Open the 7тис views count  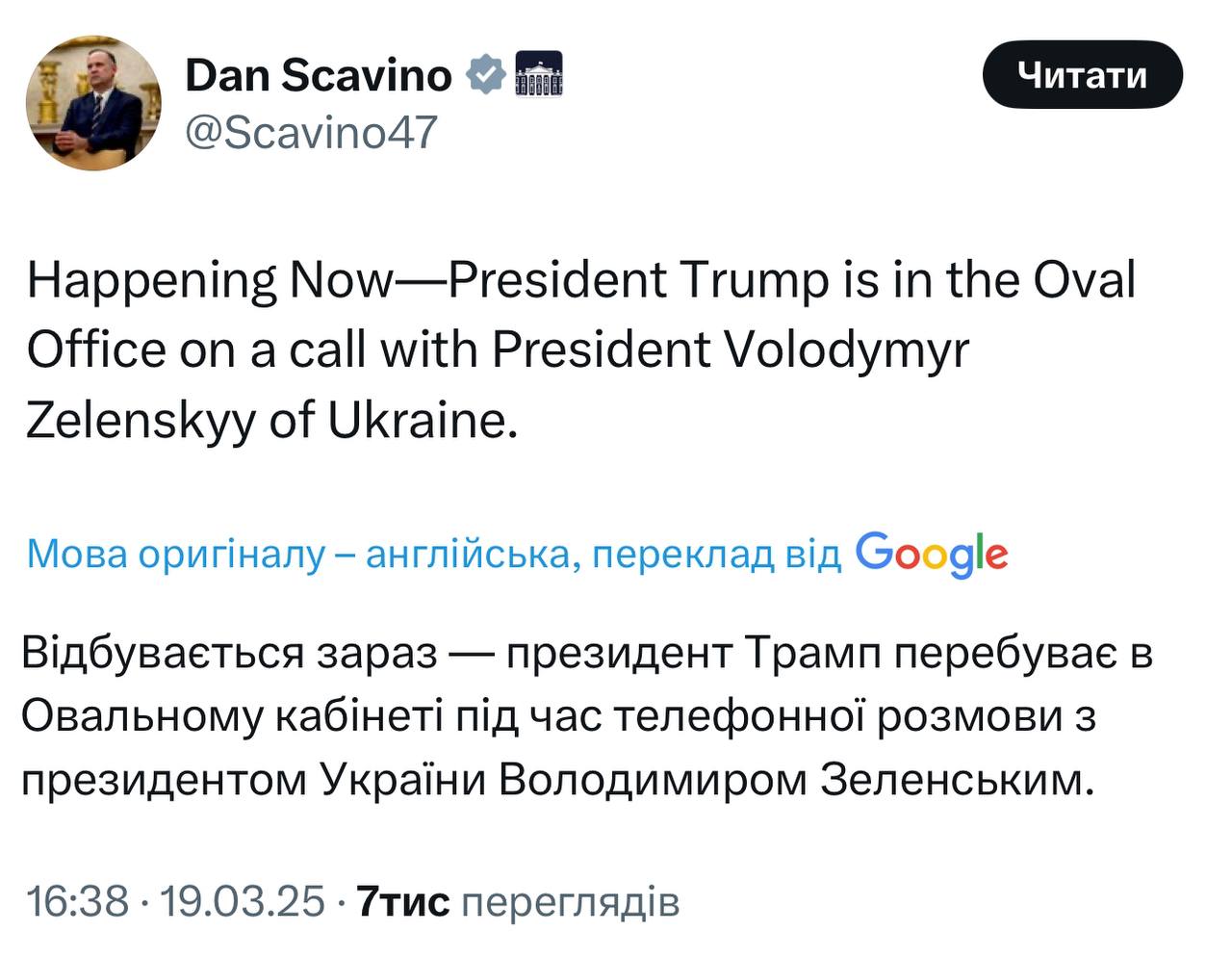click(402, 902)
